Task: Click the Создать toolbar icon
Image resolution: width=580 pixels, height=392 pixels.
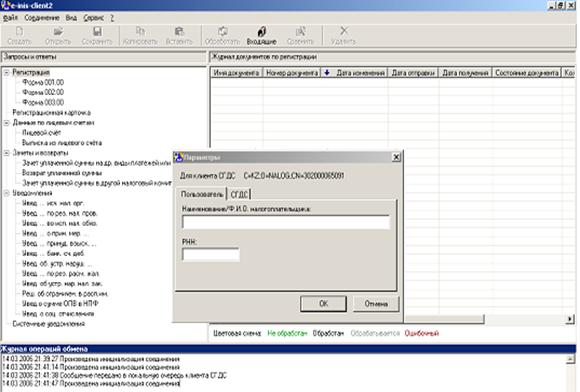Action: pyautogui.click(x=19, y=36)
